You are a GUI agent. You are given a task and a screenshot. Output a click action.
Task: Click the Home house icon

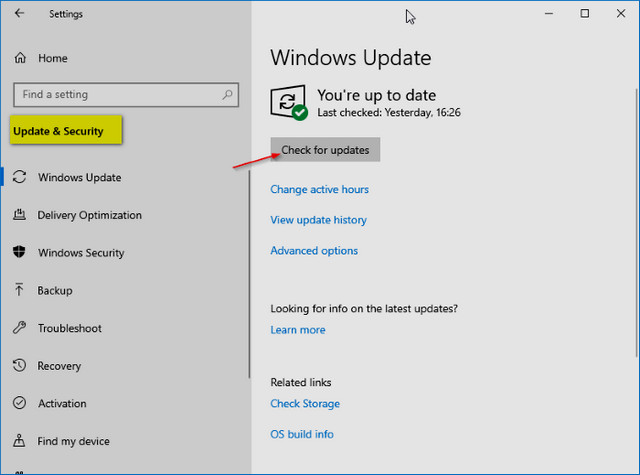click(20, 58)
